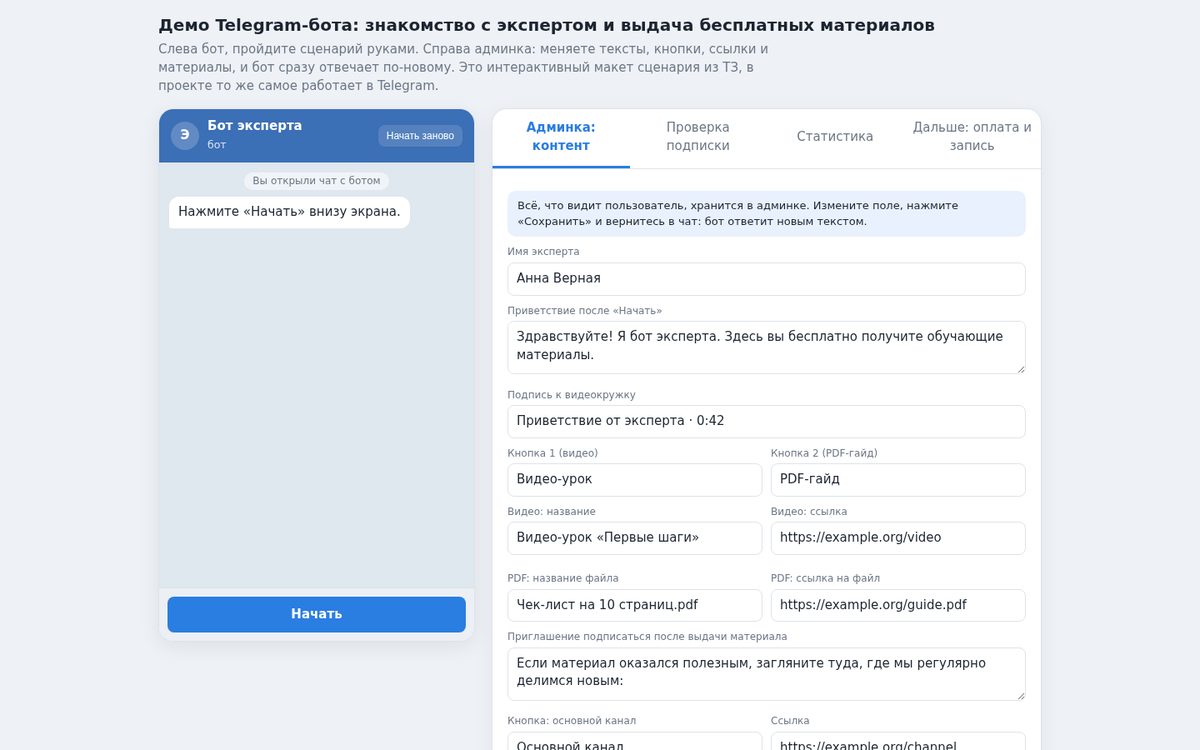This screenshot has height=750, width=1200.
Task: Open the 'Статистика' tab
Action: pos(835,136)
